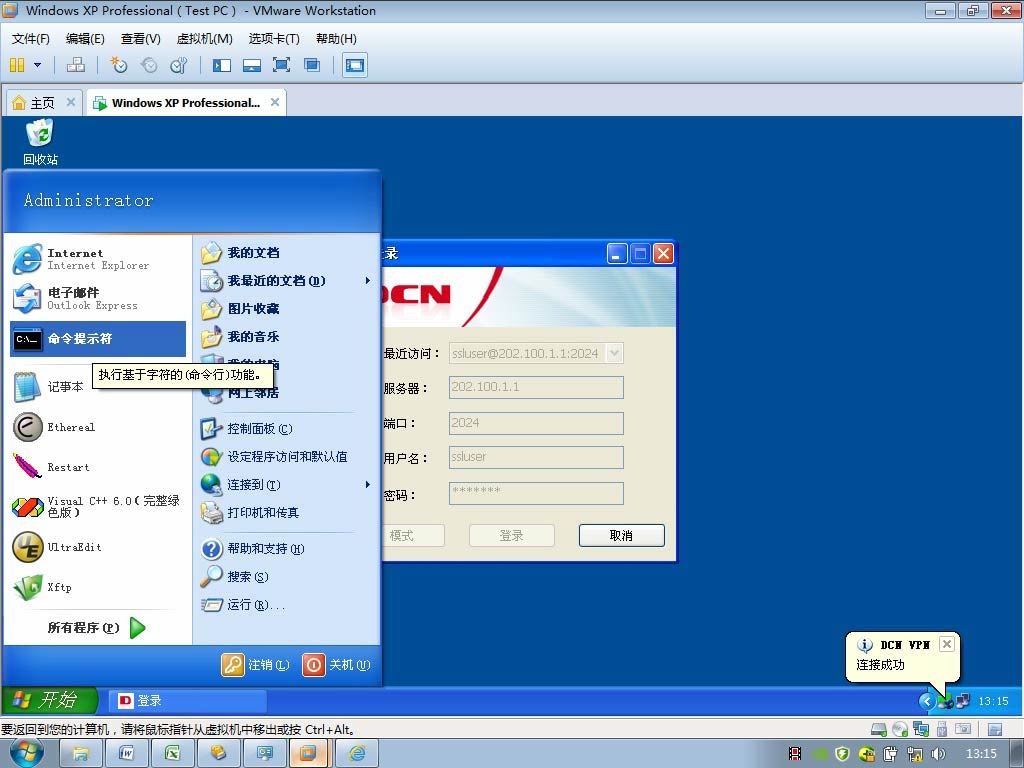Switch to the 主页 tab
Viewport: 1024px width, 768px height.
43,103
